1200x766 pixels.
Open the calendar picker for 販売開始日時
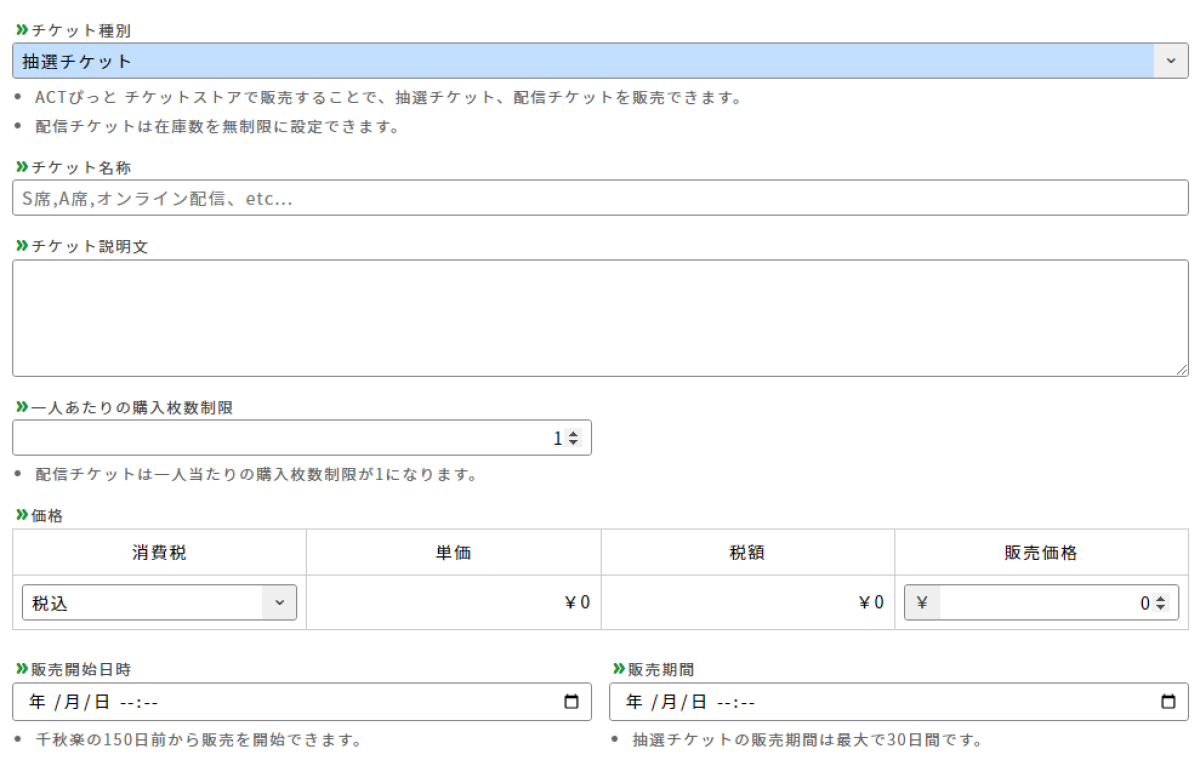tap(571, 702)
